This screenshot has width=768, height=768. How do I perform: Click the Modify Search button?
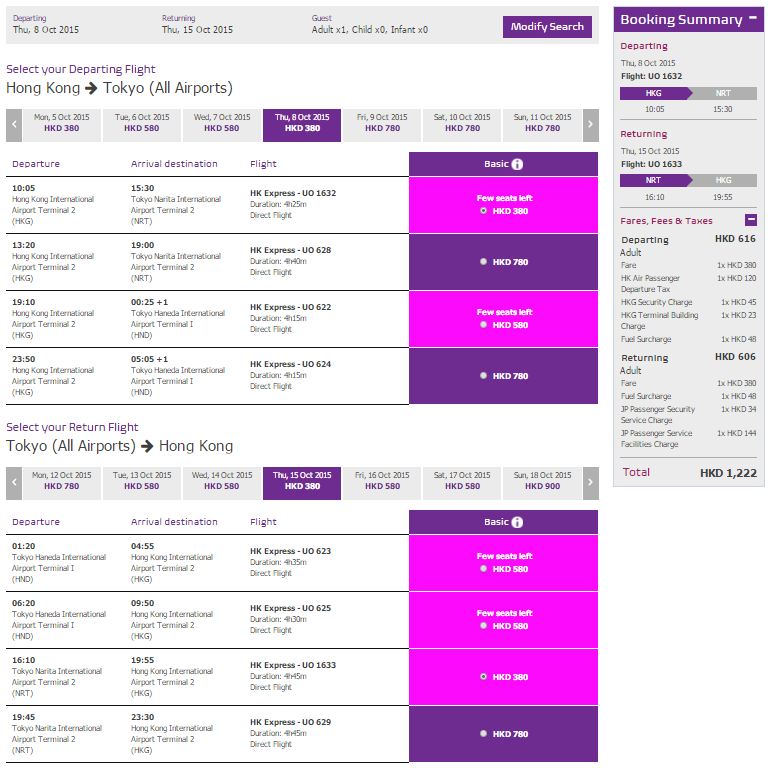pos(547,27)
